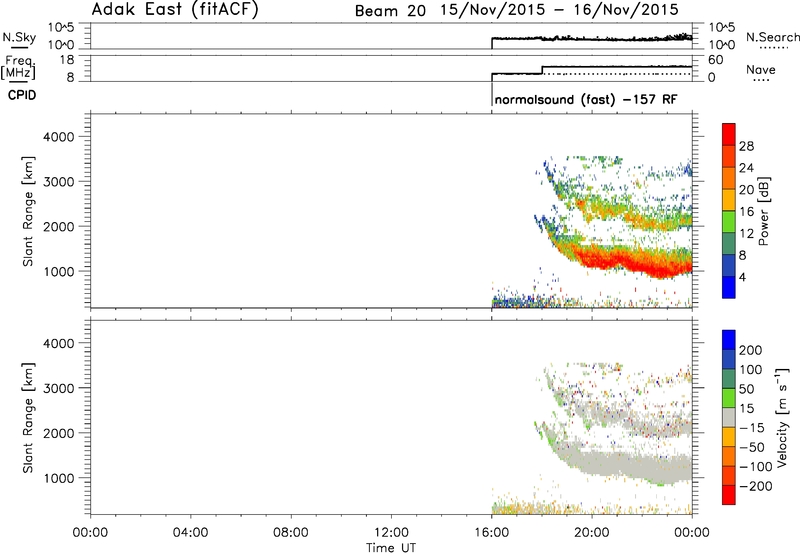Click the '04:00' time axis tick label
This screenshot has height=554, width=800.
pos(191,533)
